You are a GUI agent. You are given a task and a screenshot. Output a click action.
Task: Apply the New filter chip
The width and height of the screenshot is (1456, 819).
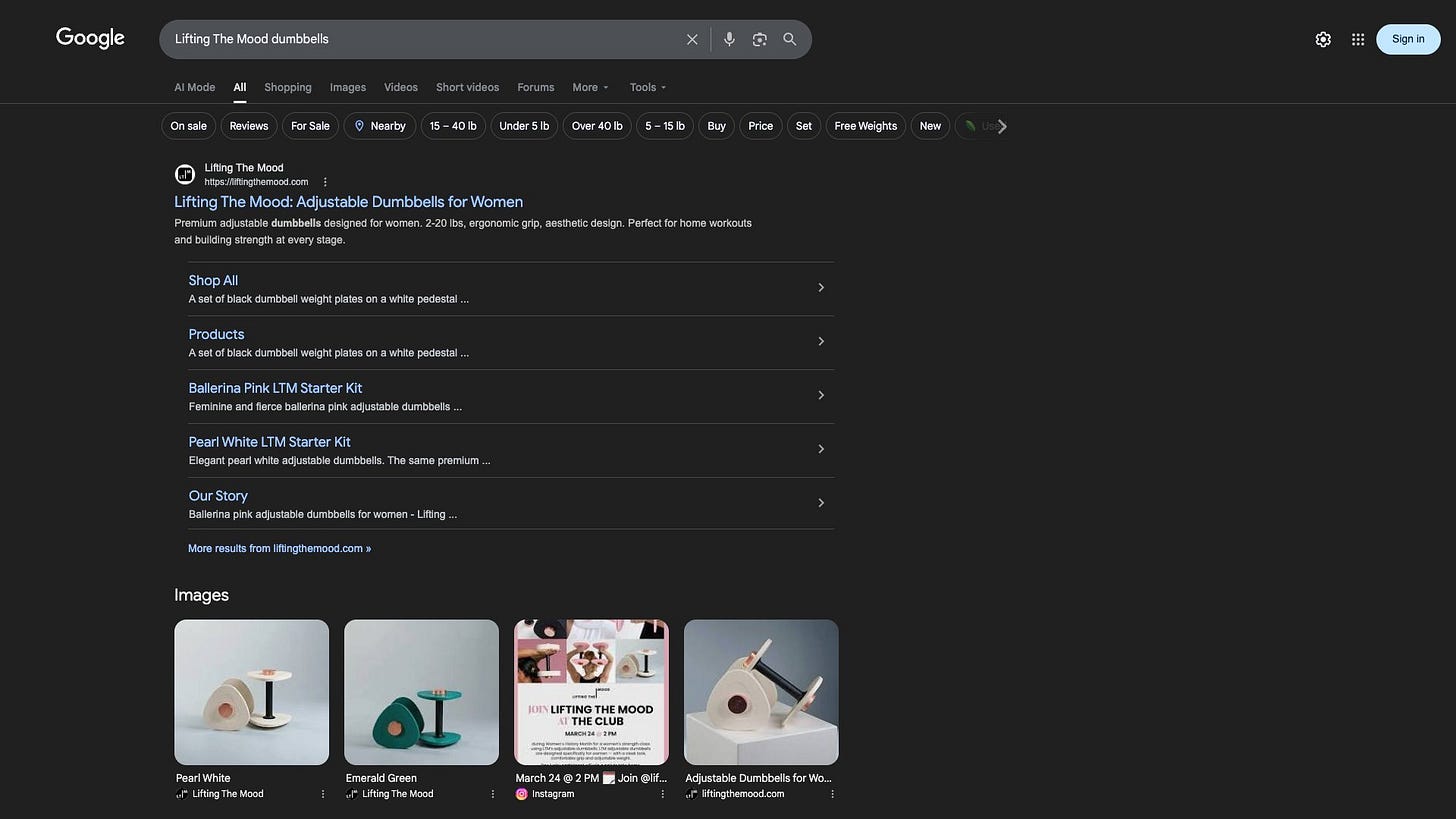point(930,126)
